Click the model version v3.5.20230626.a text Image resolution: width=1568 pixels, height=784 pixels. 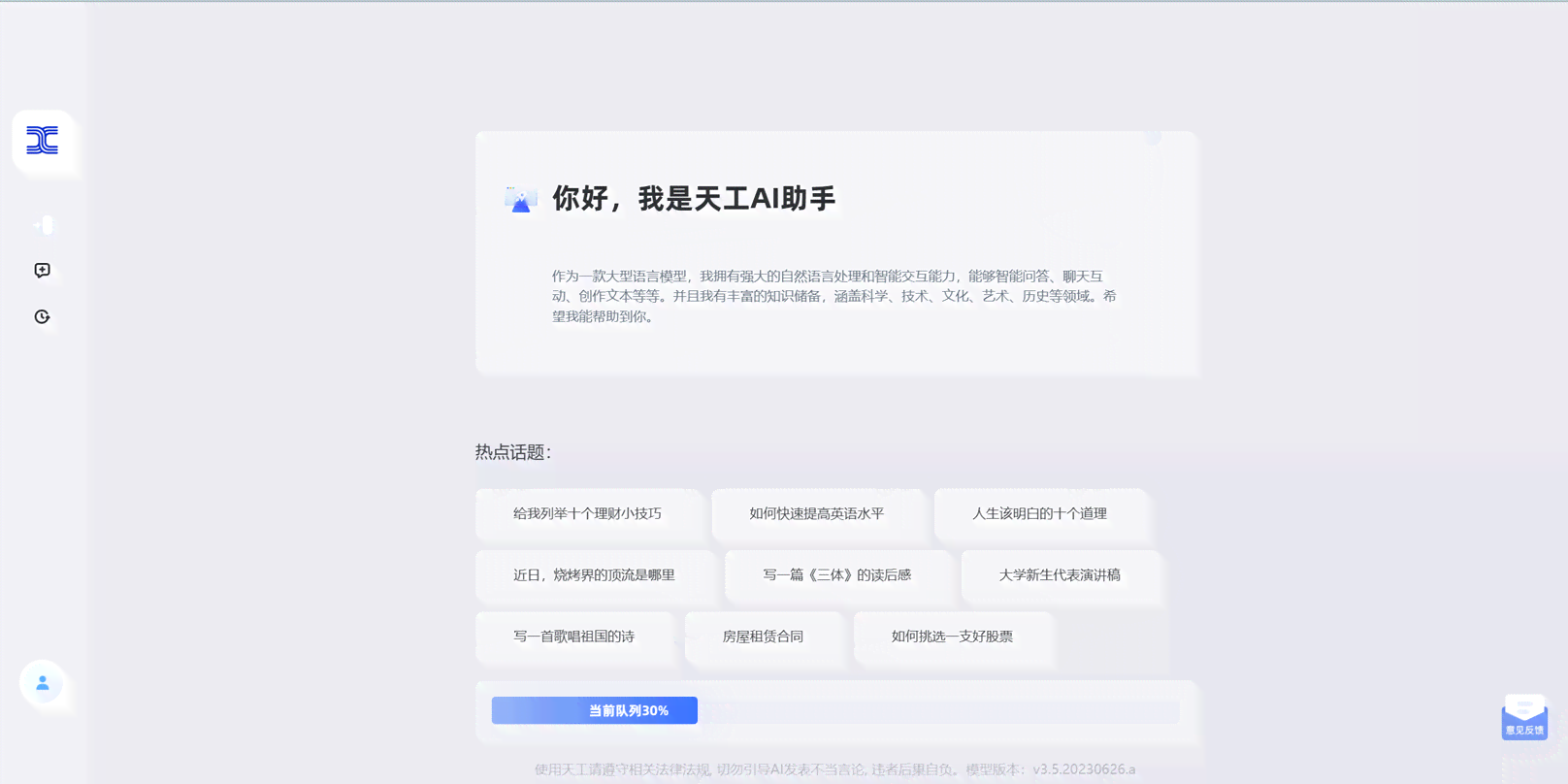coord(1084,769)
